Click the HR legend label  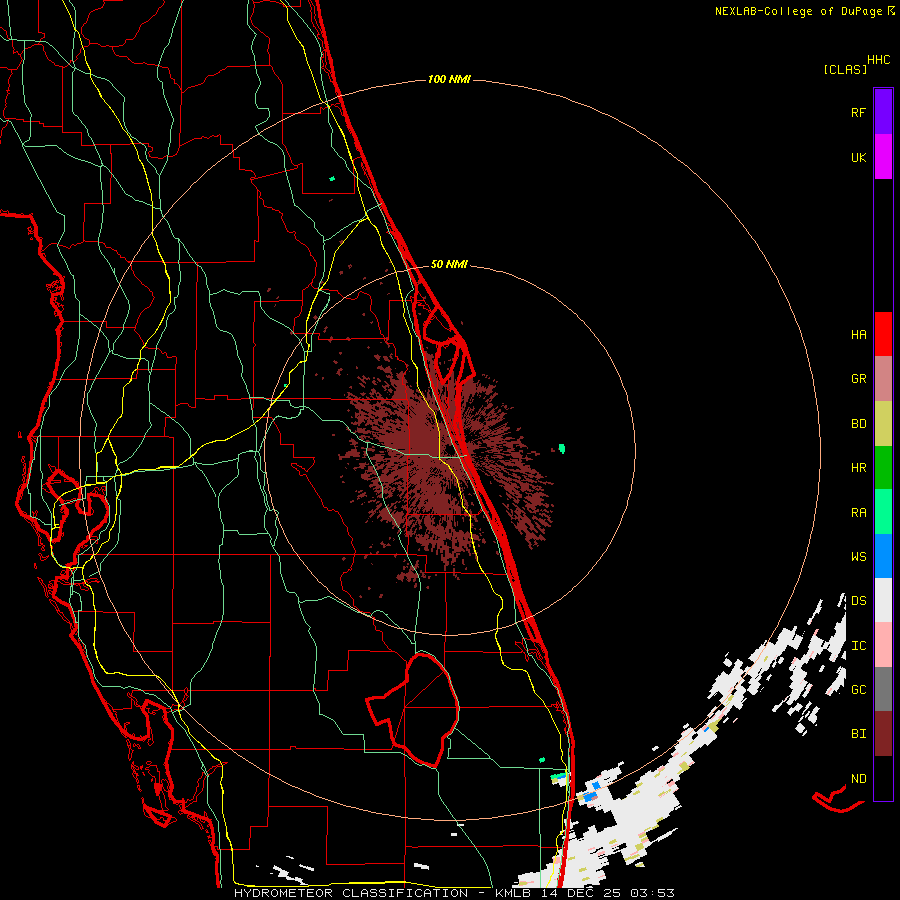click(858, 468)
